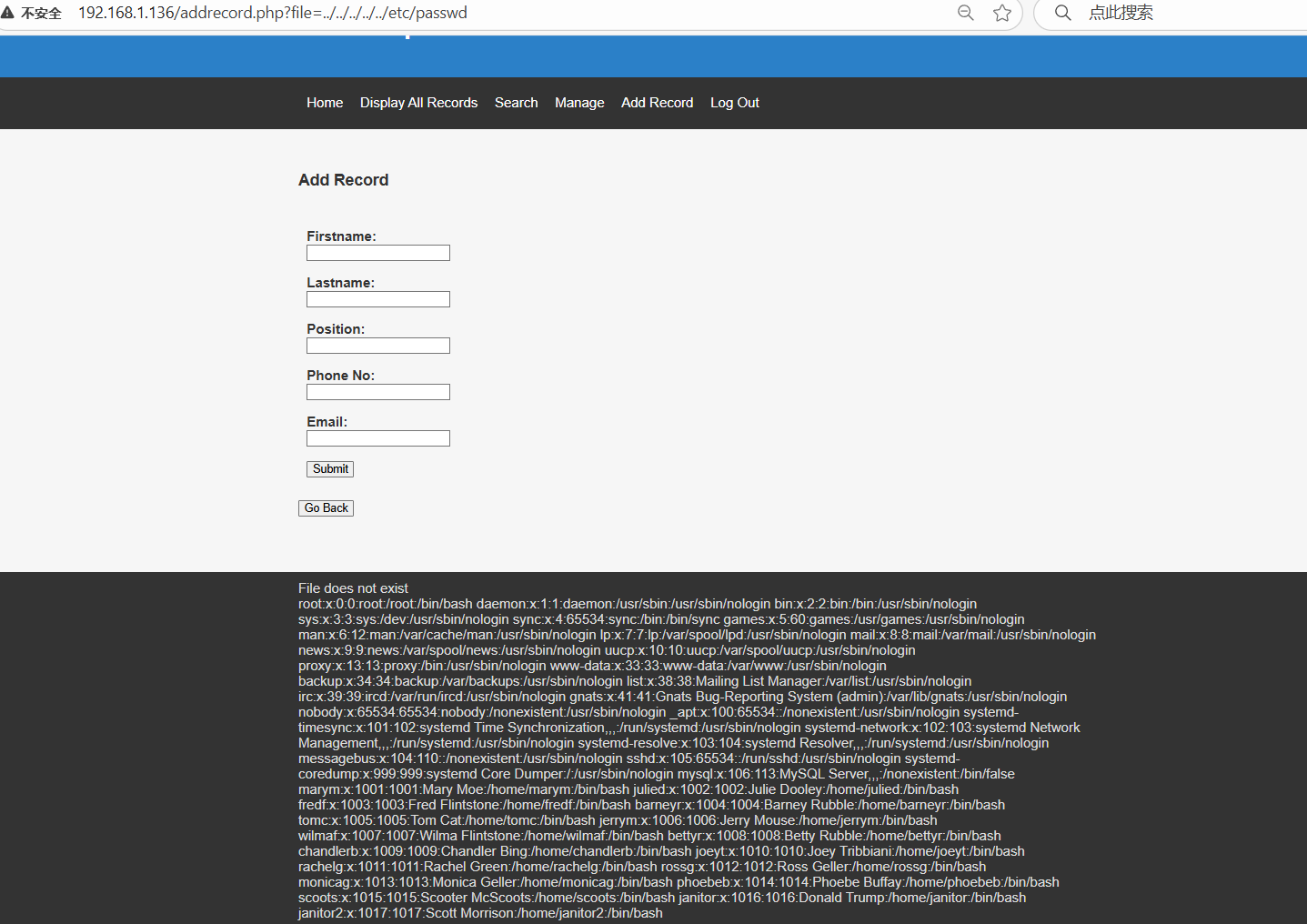
Task: Click the marym:x:1001 Mary Moe entry
Action: pos(462,789)
